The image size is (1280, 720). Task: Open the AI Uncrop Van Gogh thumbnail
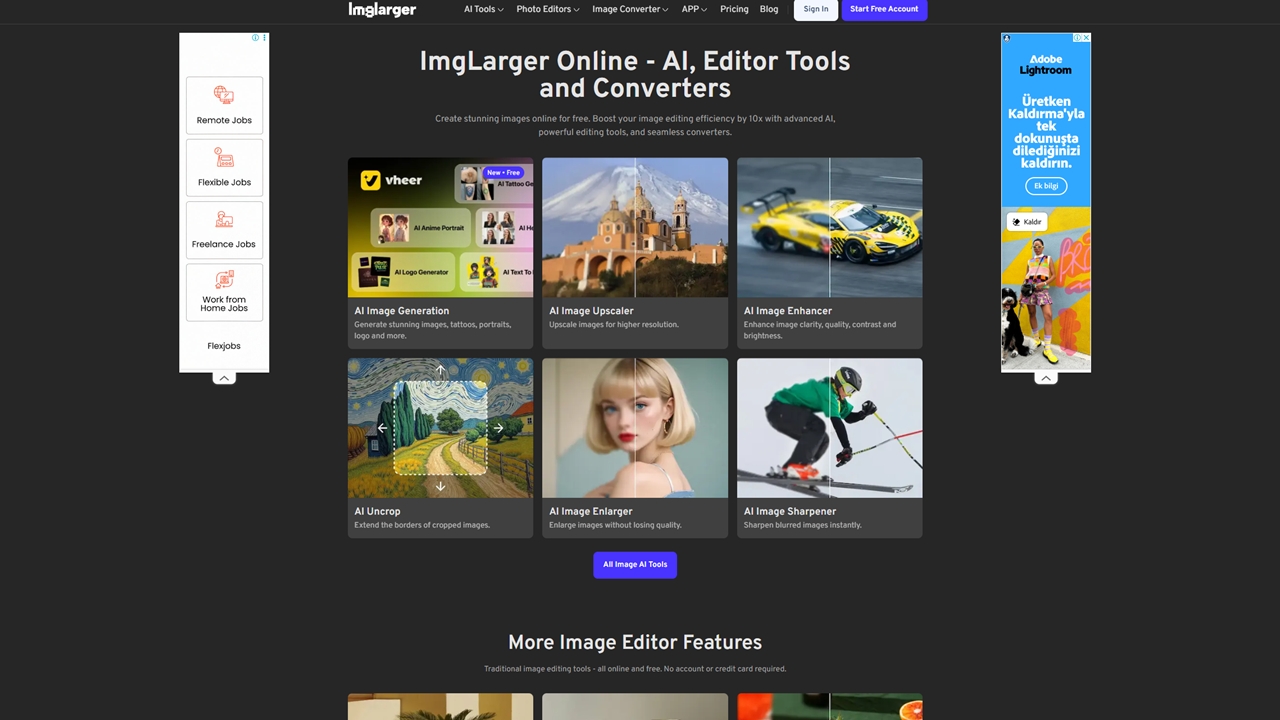tap(440, 428)
